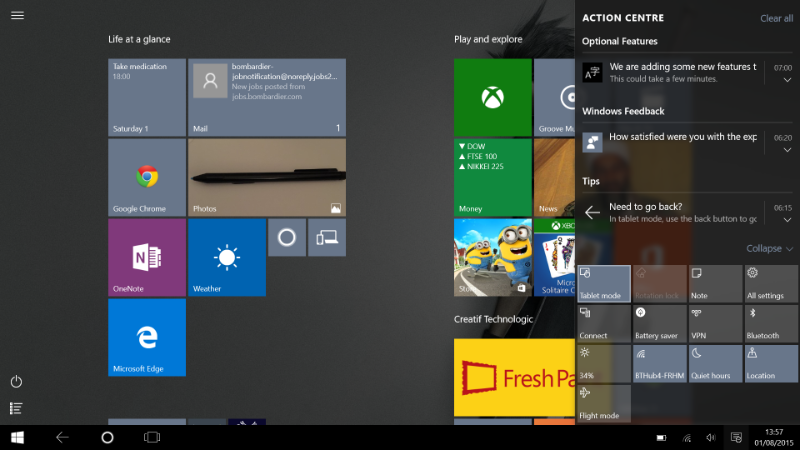The width and height of the screenshot is (800, 450).
Task: Click the Power icon in Start
Action: pos(16,382)
